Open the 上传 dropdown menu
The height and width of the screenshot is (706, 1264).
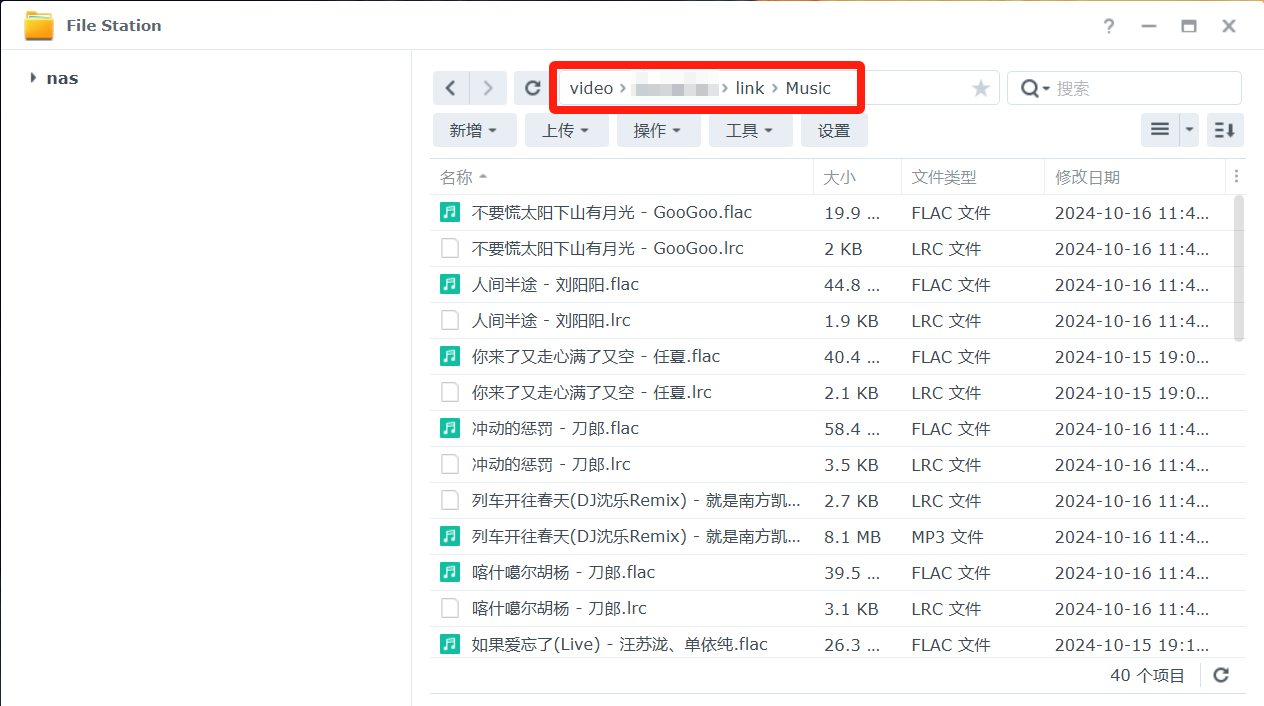[566, 130]
